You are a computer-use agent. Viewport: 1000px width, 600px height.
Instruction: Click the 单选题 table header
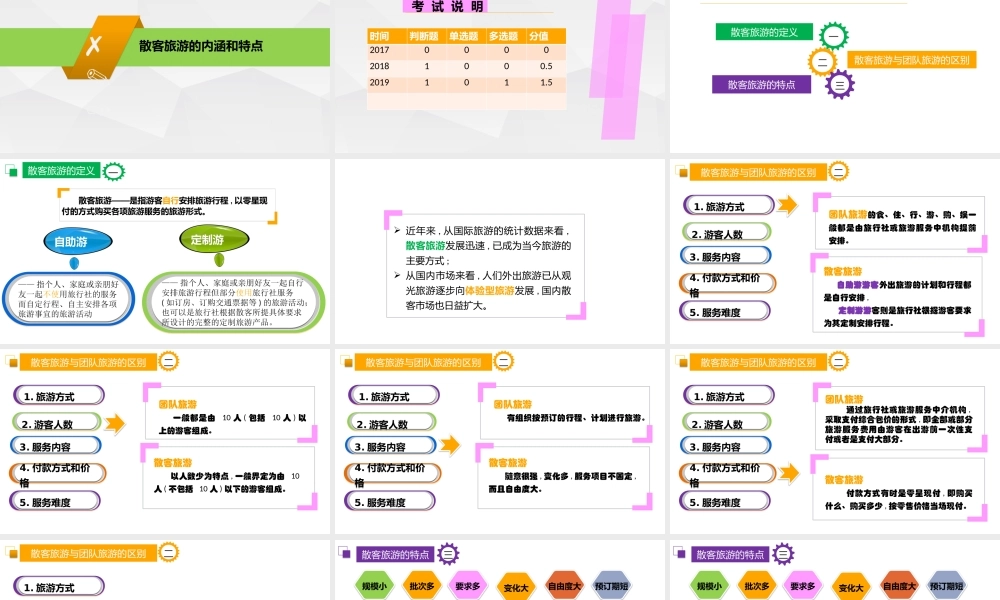coord(466,36)
